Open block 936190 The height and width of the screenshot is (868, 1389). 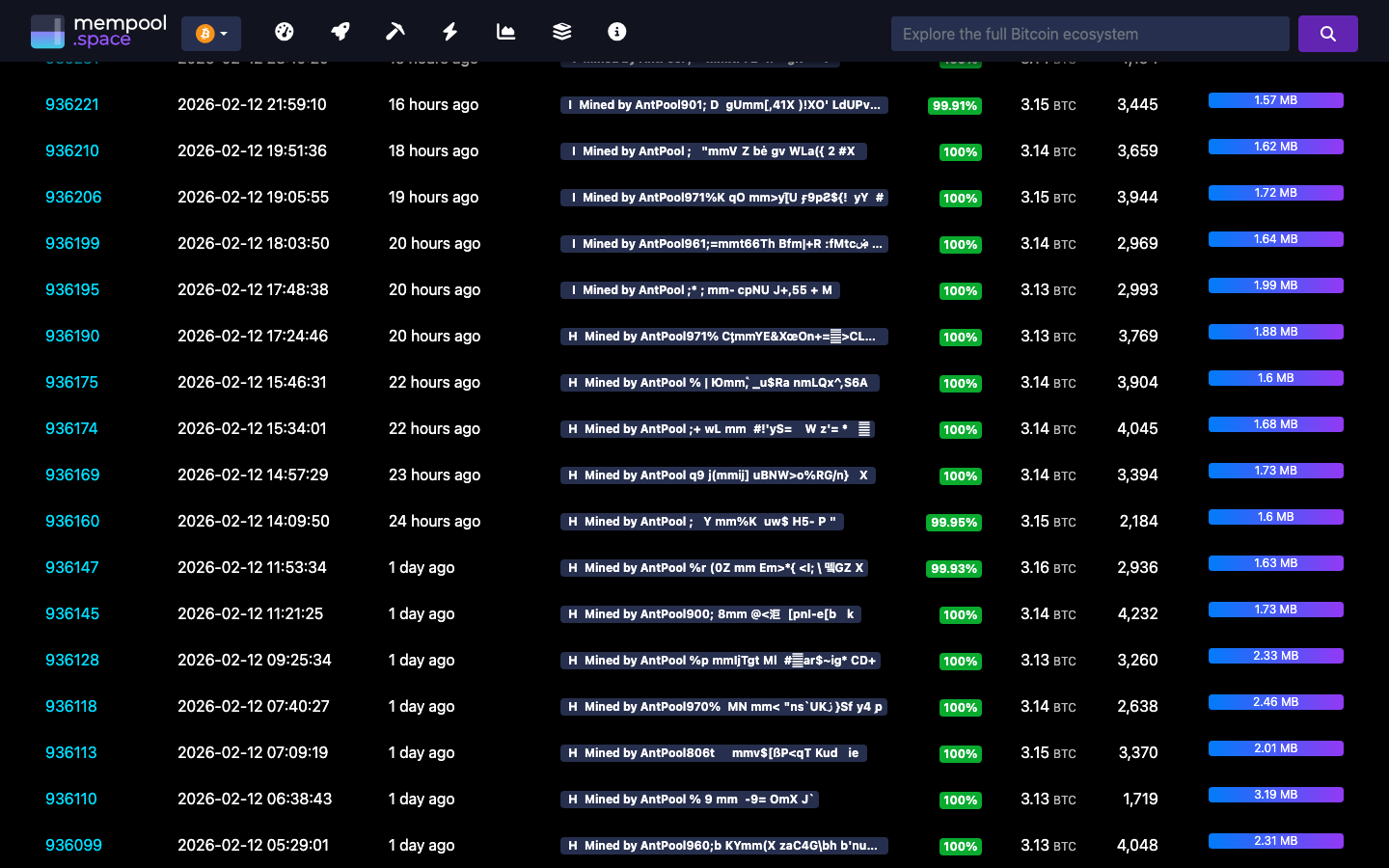[72, 336]
